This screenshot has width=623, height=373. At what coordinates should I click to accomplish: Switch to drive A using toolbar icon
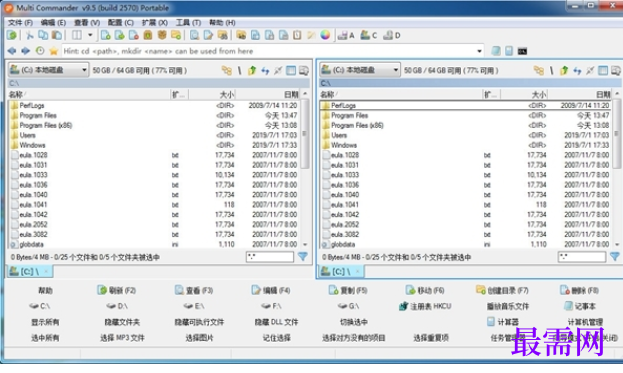[346, 36]
